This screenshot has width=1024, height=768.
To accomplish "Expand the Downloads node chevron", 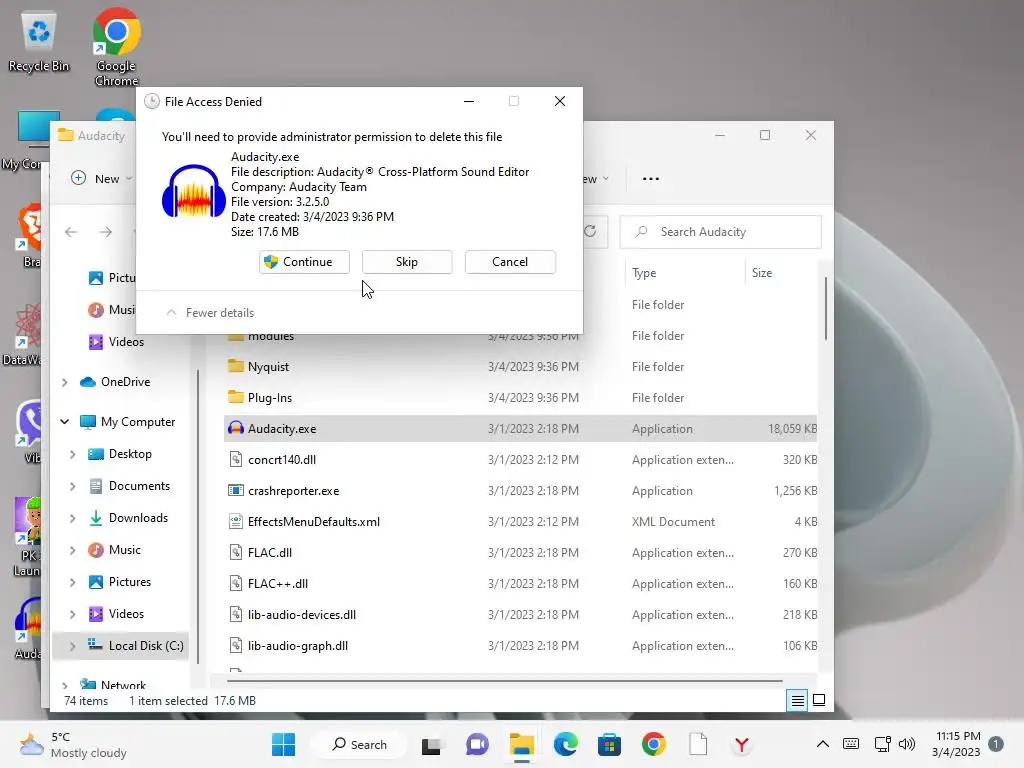I will (72, 519).
